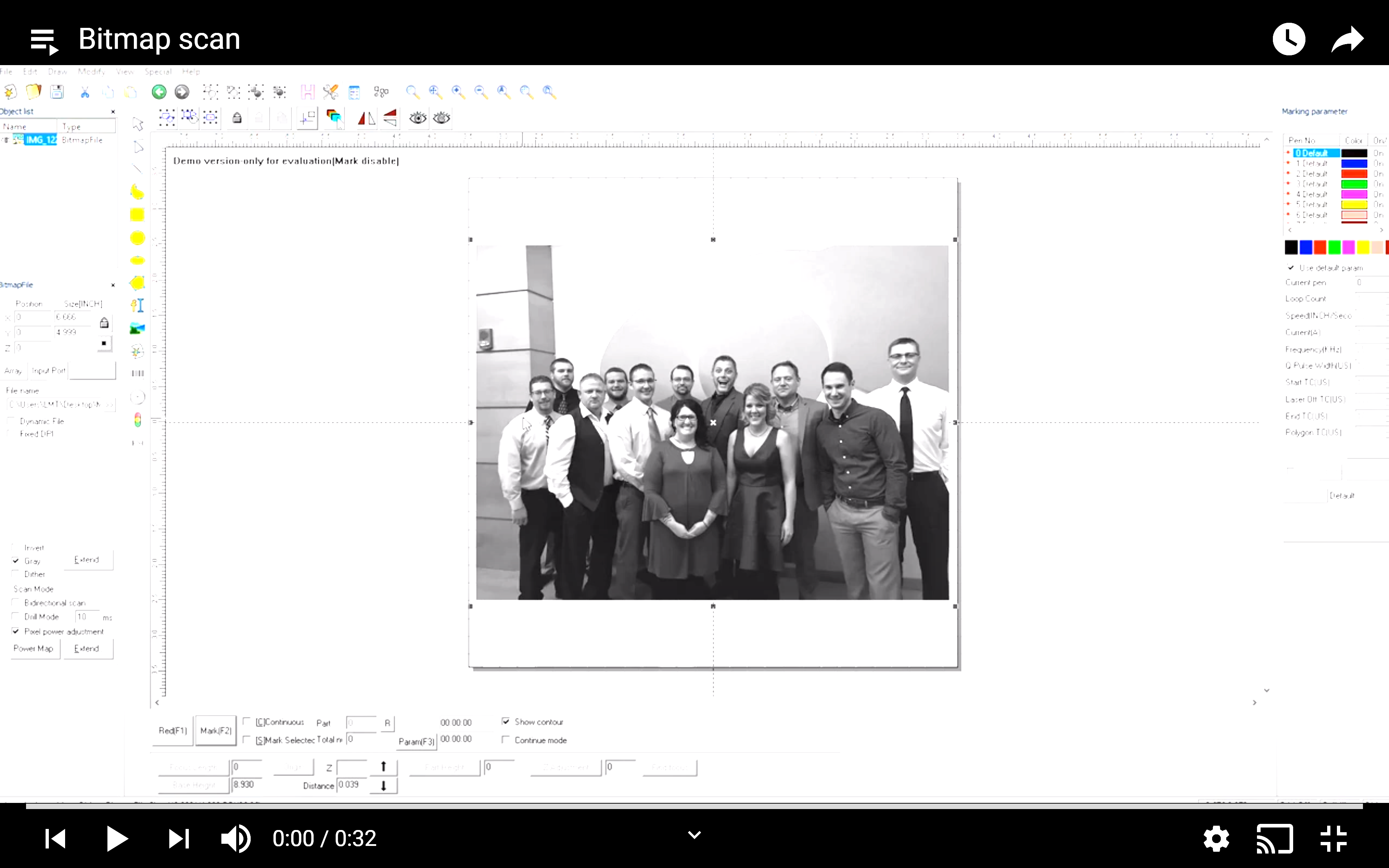Enable the Dither checkbox
The width and height of the screenshot is (1389, 868).
(x=16, y=574)
